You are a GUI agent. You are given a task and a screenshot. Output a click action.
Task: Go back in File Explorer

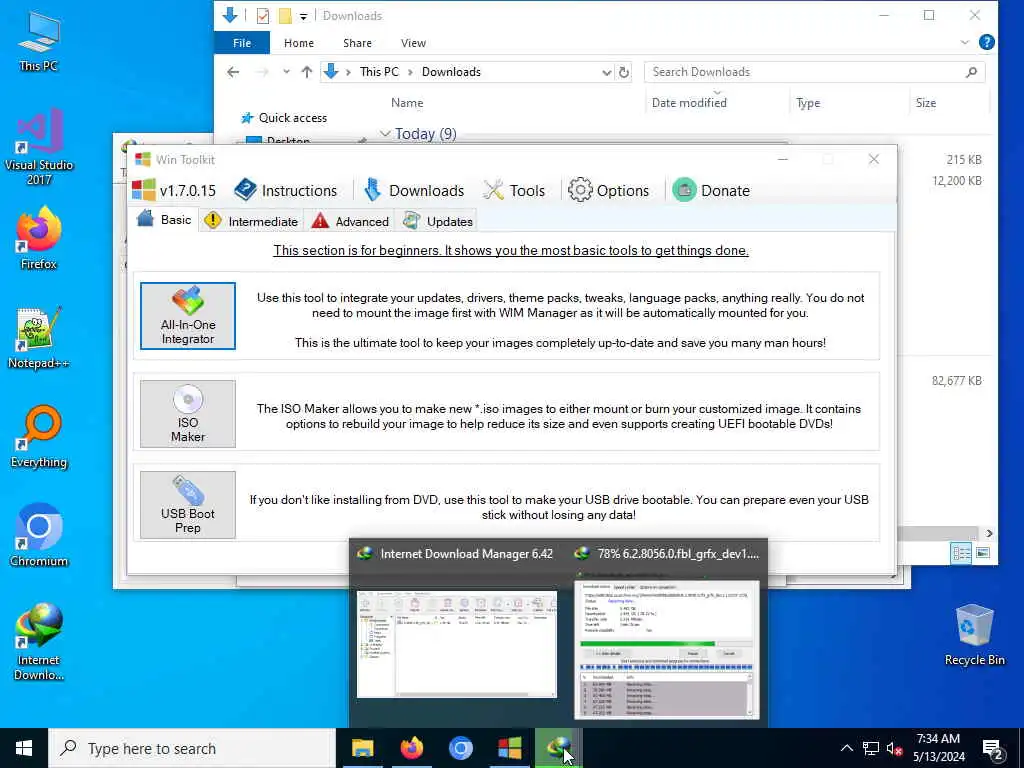click(x=233, y=72)
